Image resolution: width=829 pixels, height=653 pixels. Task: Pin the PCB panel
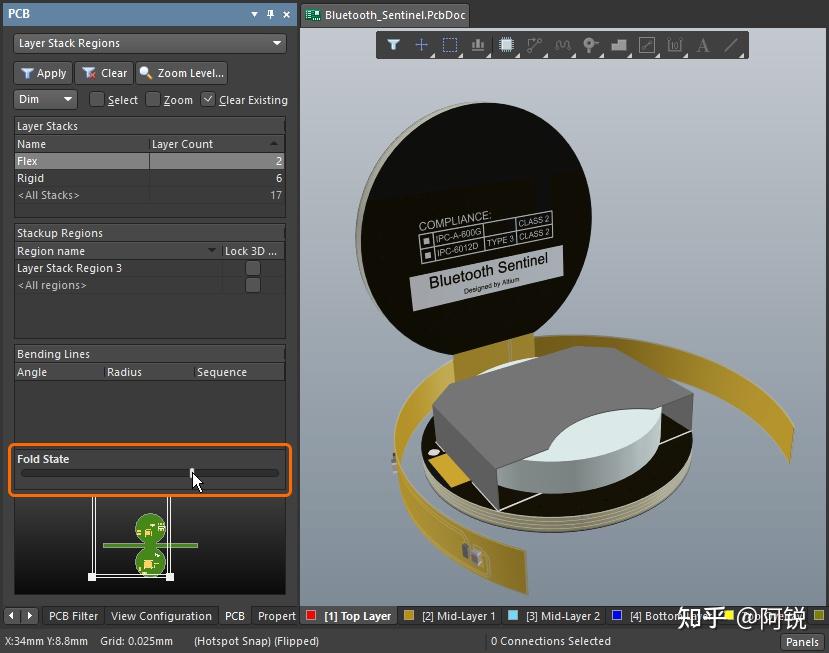click(x=270, y=14)
